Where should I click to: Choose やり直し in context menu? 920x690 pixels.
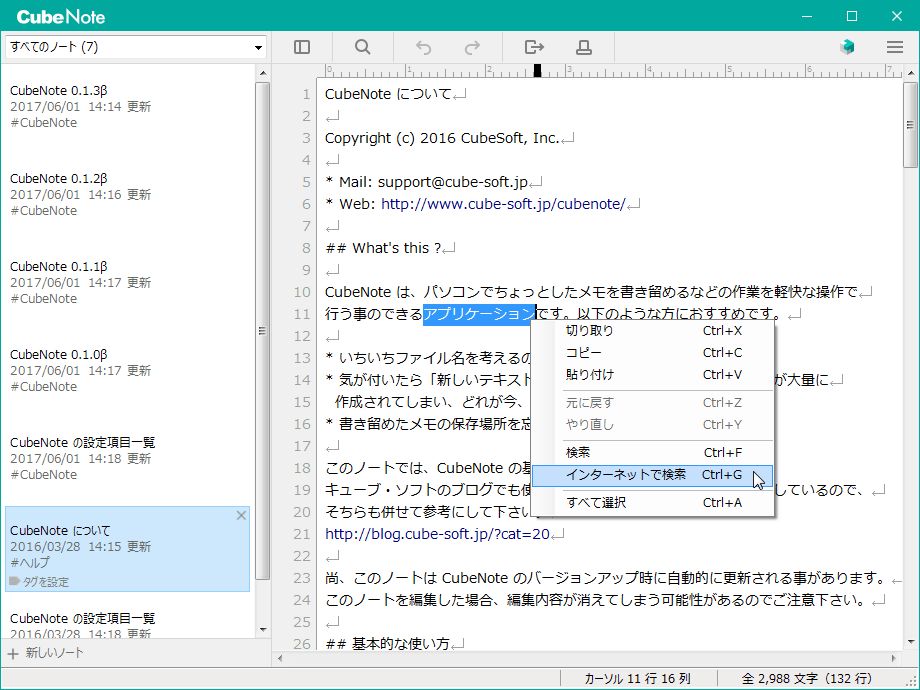pyautogui.click(x=653, y=424)
